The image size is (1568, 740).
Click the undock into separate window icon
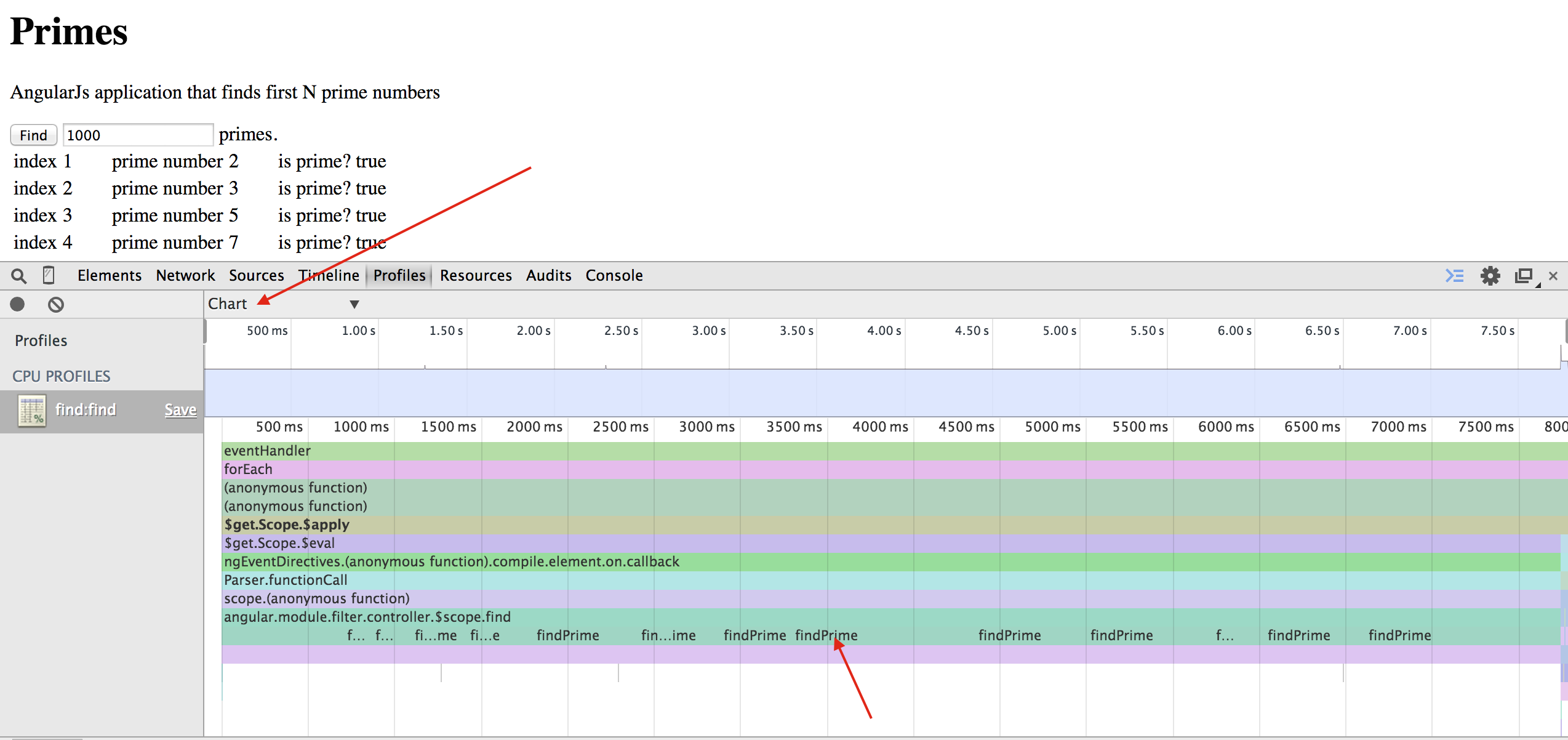click(1524, 275)
